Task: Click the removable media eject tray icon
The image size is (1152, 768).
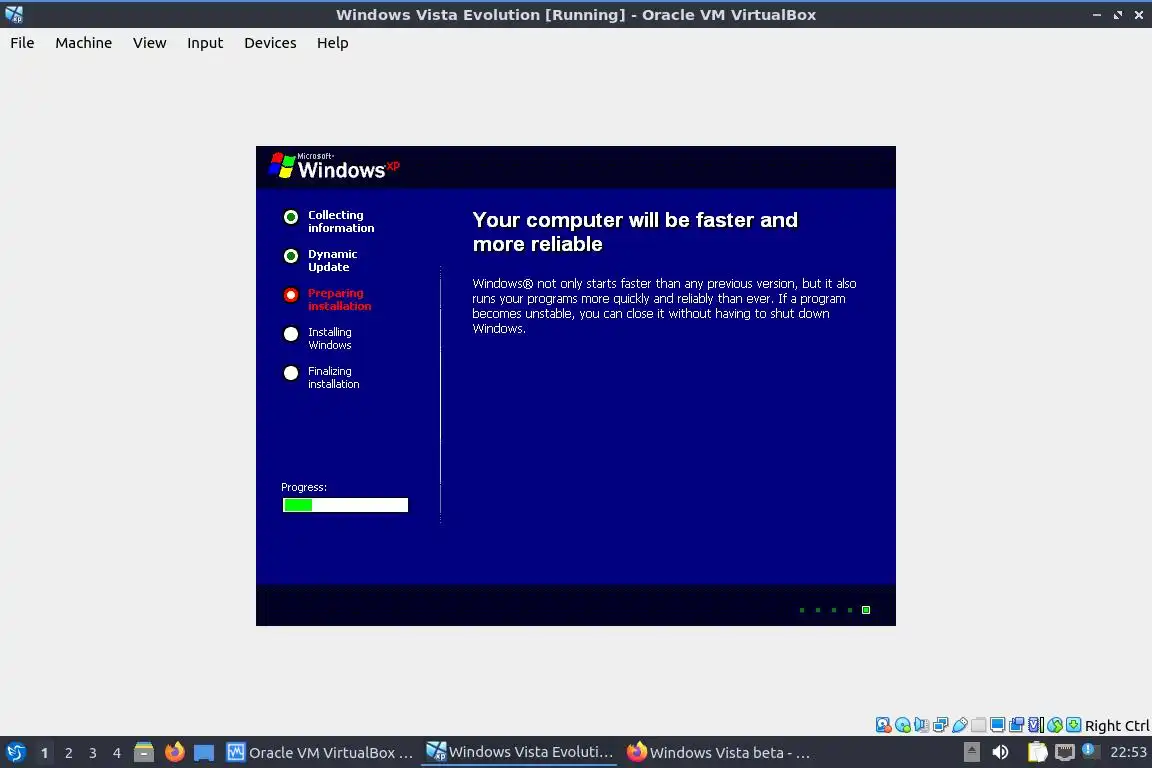Action: coord(971,752)
